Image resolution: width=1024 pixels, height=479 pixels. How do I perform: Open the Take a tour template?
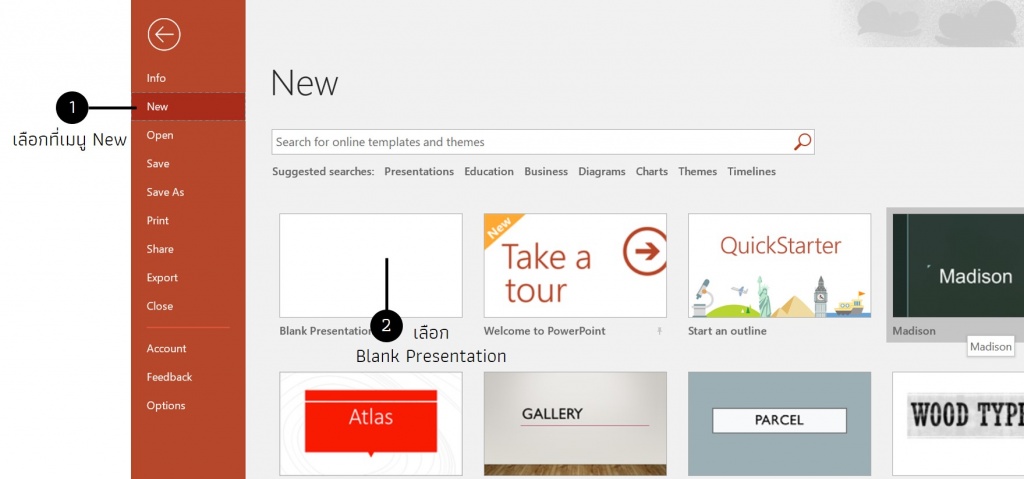(x=575, y=265)
